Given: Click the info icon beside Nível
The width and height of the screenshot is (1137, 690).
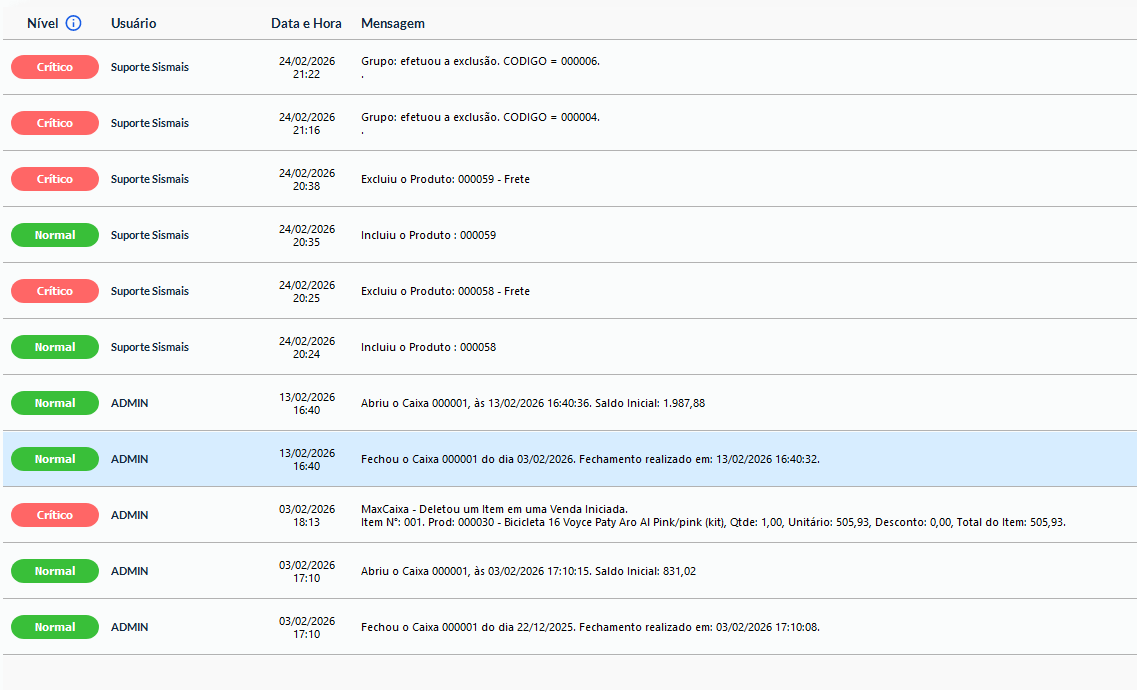Looking at the screenshot, I should tap(73, 23).
